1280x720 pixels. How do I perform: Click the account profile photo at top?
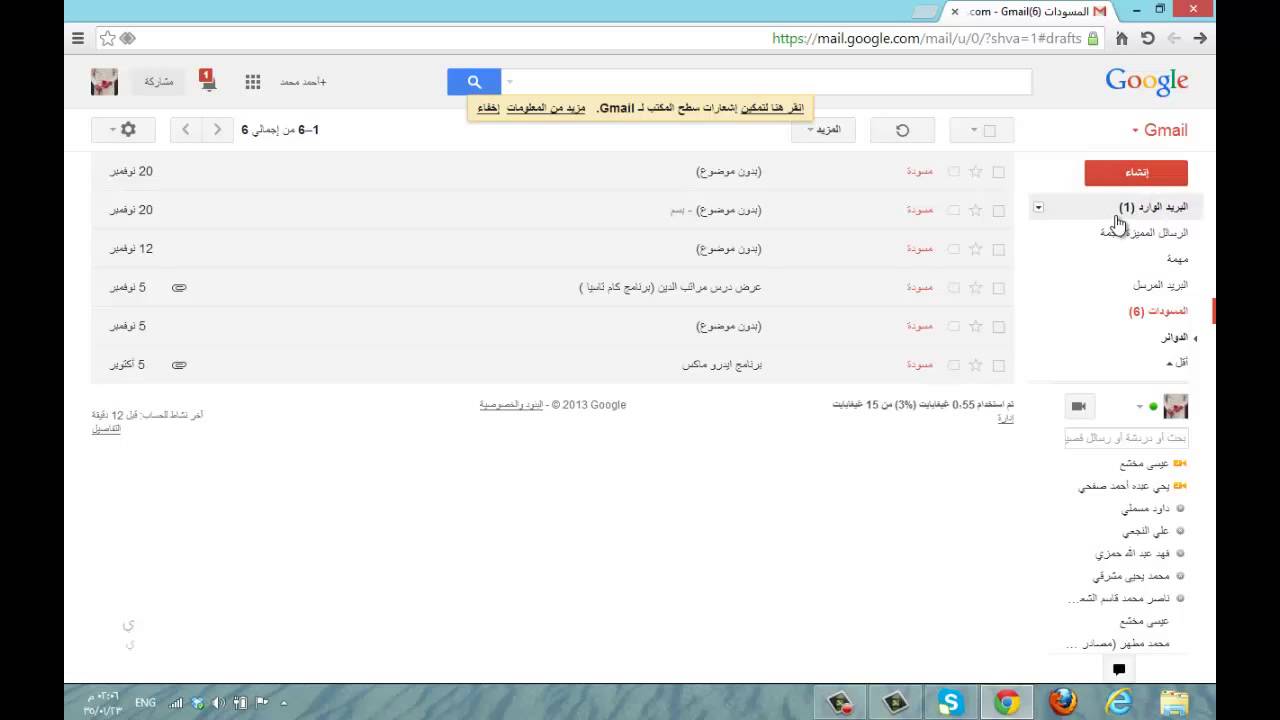pyautogui.click(x=104, y=82)
